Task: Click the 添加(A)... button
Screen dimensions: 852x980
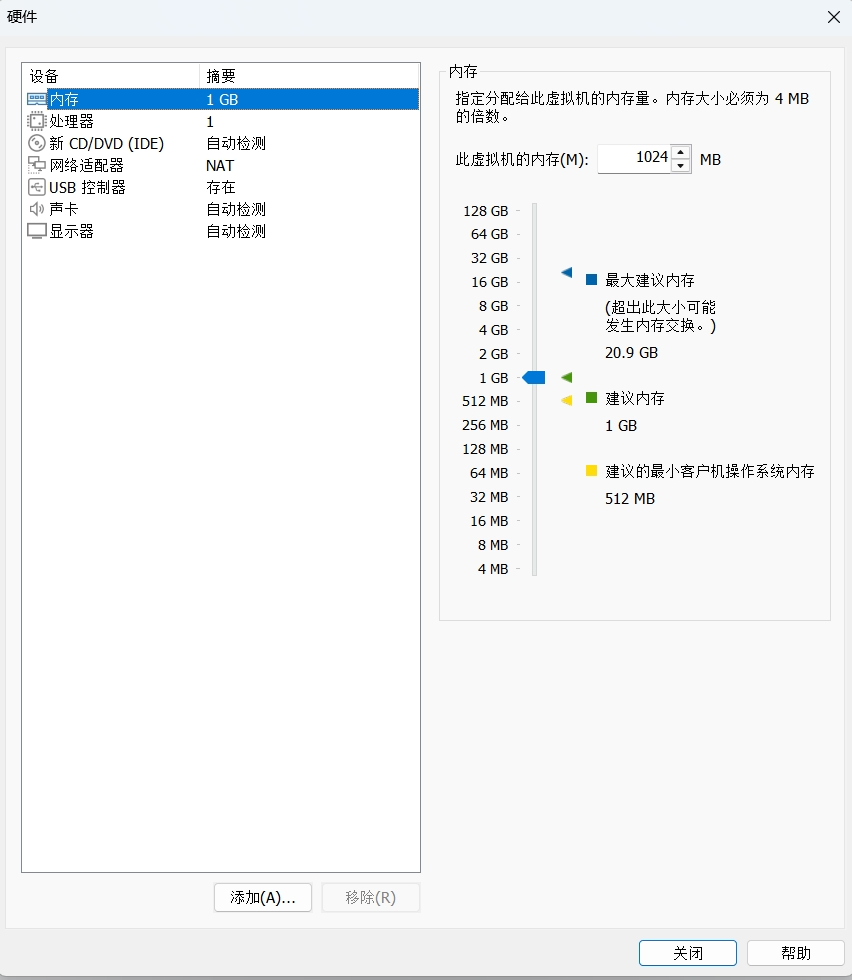Action: [263, 898]
